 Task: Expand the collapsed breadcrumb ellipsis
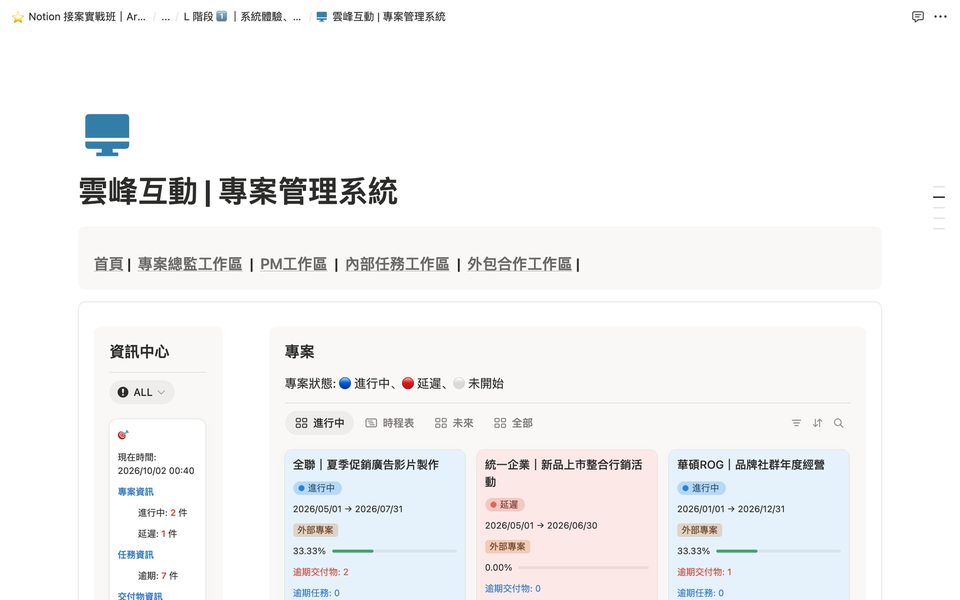pos(165,17)
